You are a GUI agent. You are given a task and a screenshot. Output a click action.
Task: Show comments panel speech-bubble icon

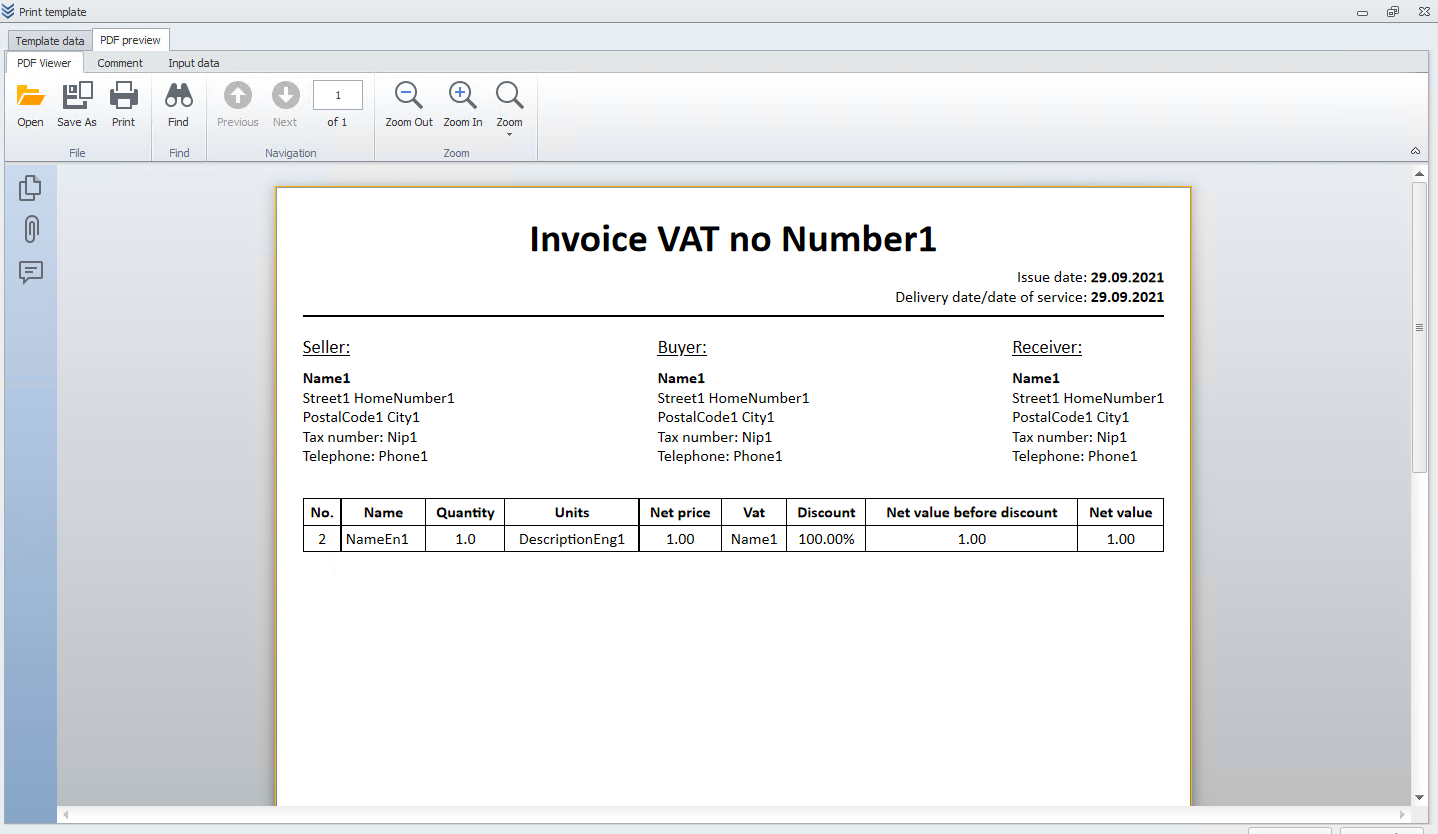pos(31,272)
